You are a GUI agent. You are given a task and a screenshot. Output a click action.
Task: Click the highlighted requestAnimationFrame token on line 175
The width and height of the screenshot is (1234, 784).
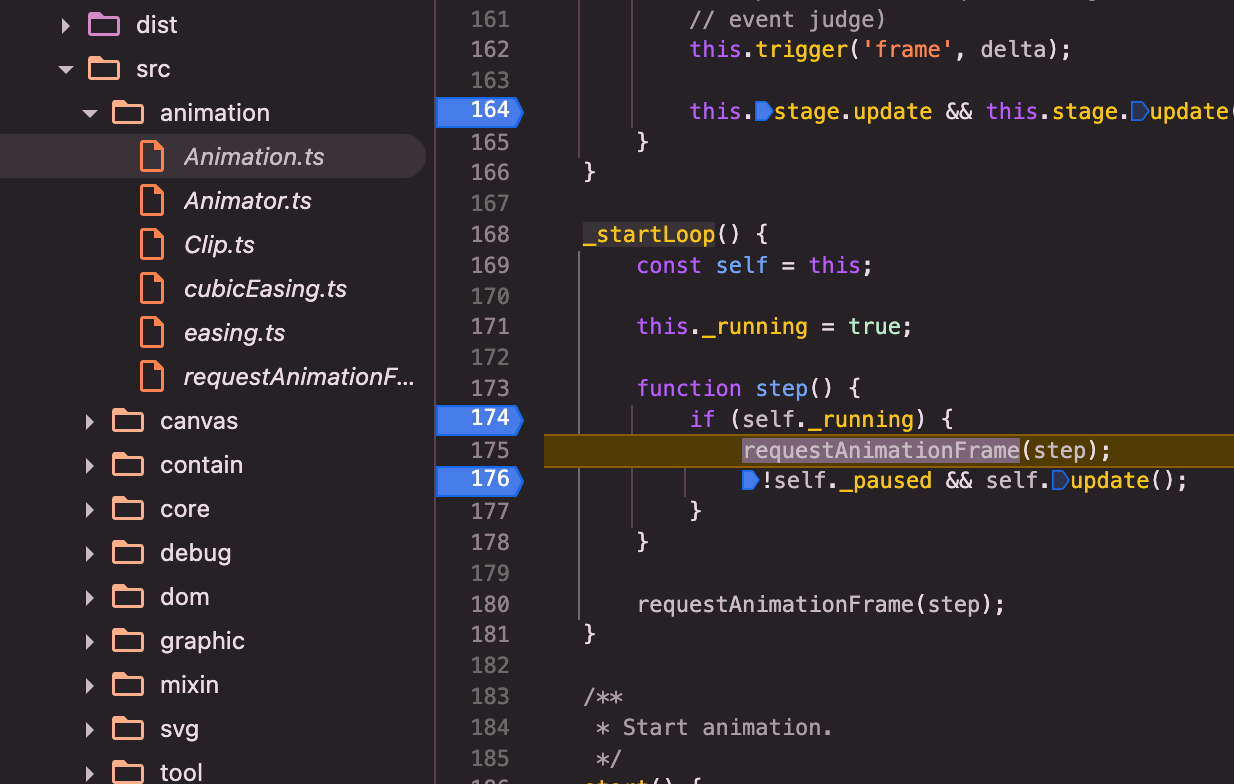880,450
